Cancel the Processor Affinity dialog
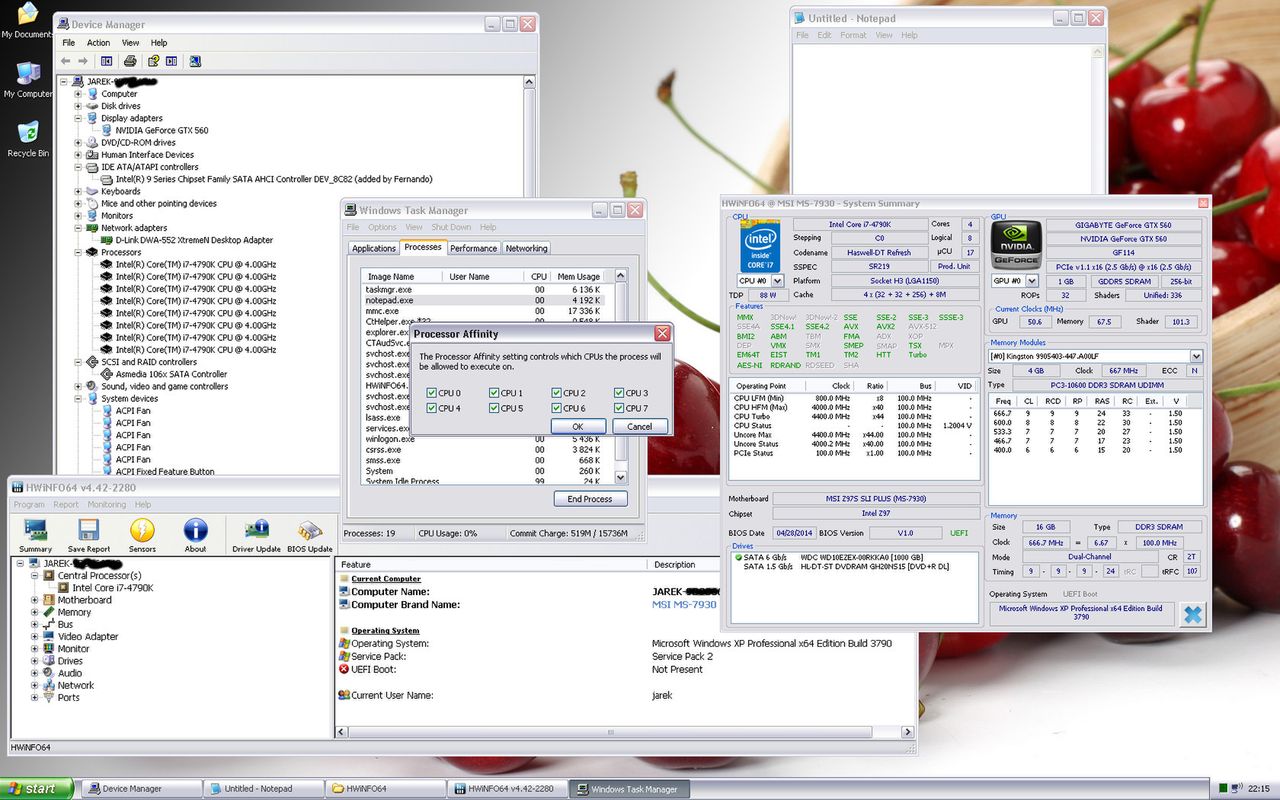The height and width of the screenshot is (800, 1280). (639, 426)
